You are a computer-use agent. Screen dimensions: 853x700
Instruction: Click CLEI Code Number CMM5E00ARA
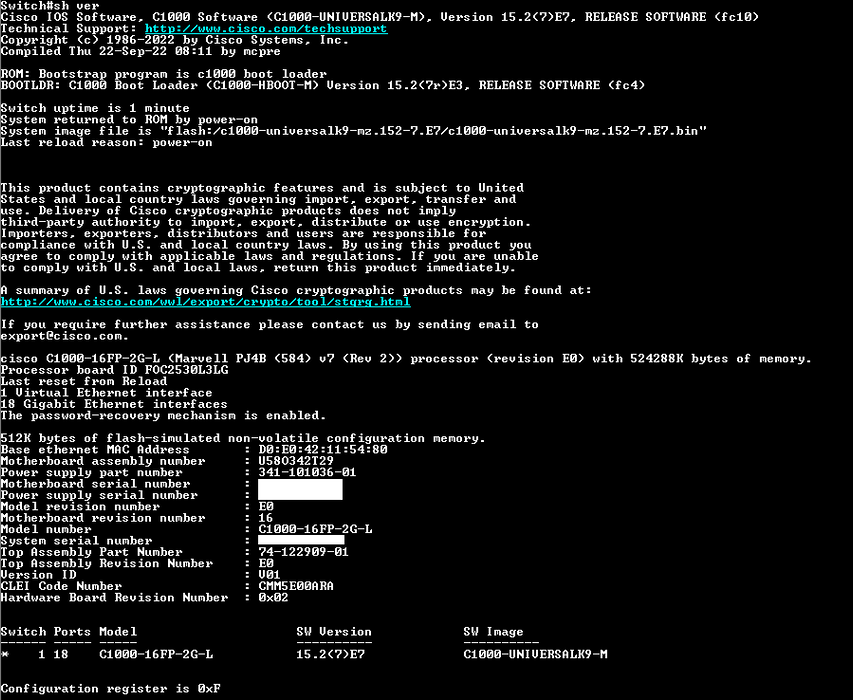click(296, 587)
